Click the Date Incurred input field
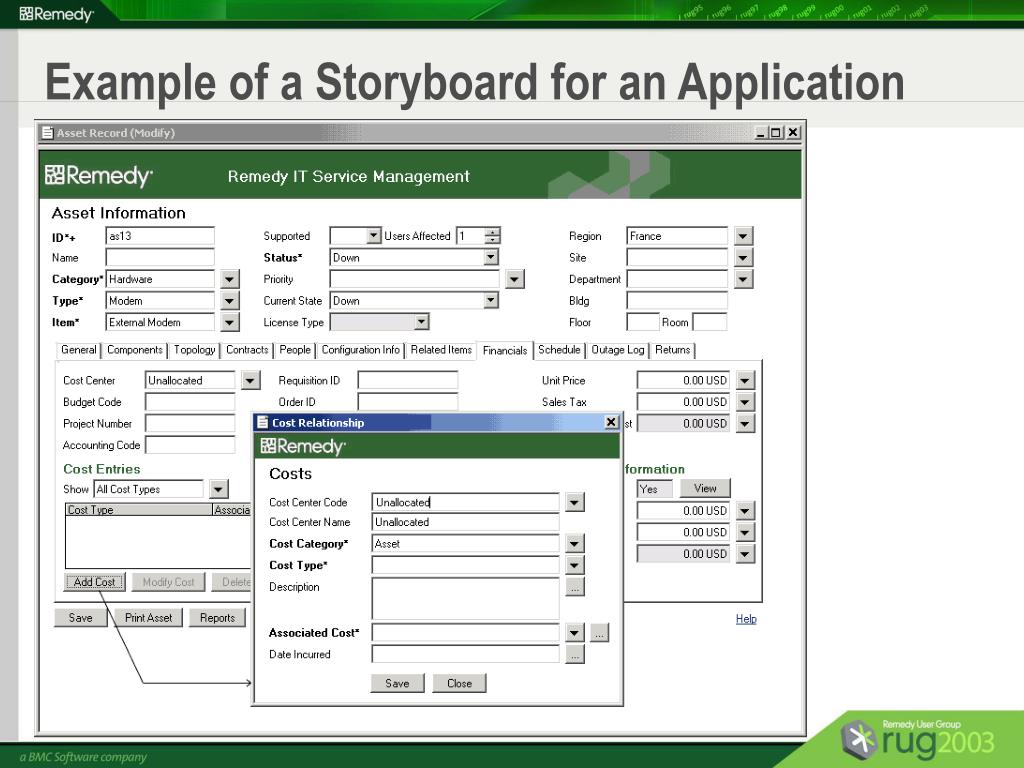Image resolution: width=1024 pixels, height=768 pixels. coord(466,654)
